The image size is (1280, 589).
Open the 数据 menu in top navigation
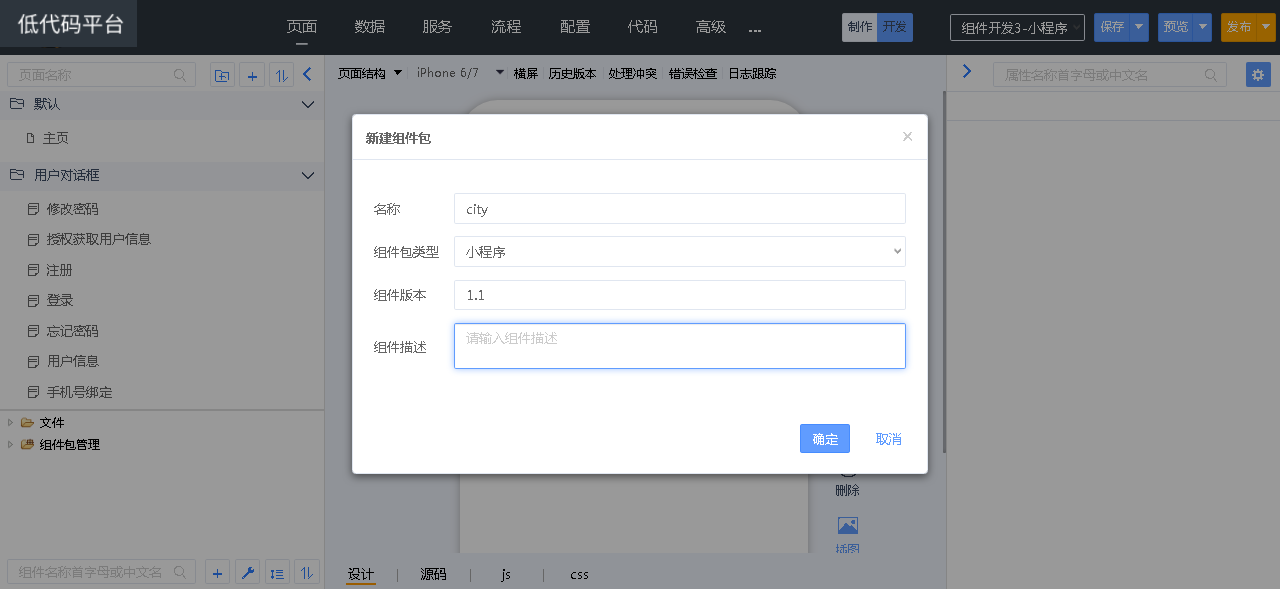tap(369, 27)
